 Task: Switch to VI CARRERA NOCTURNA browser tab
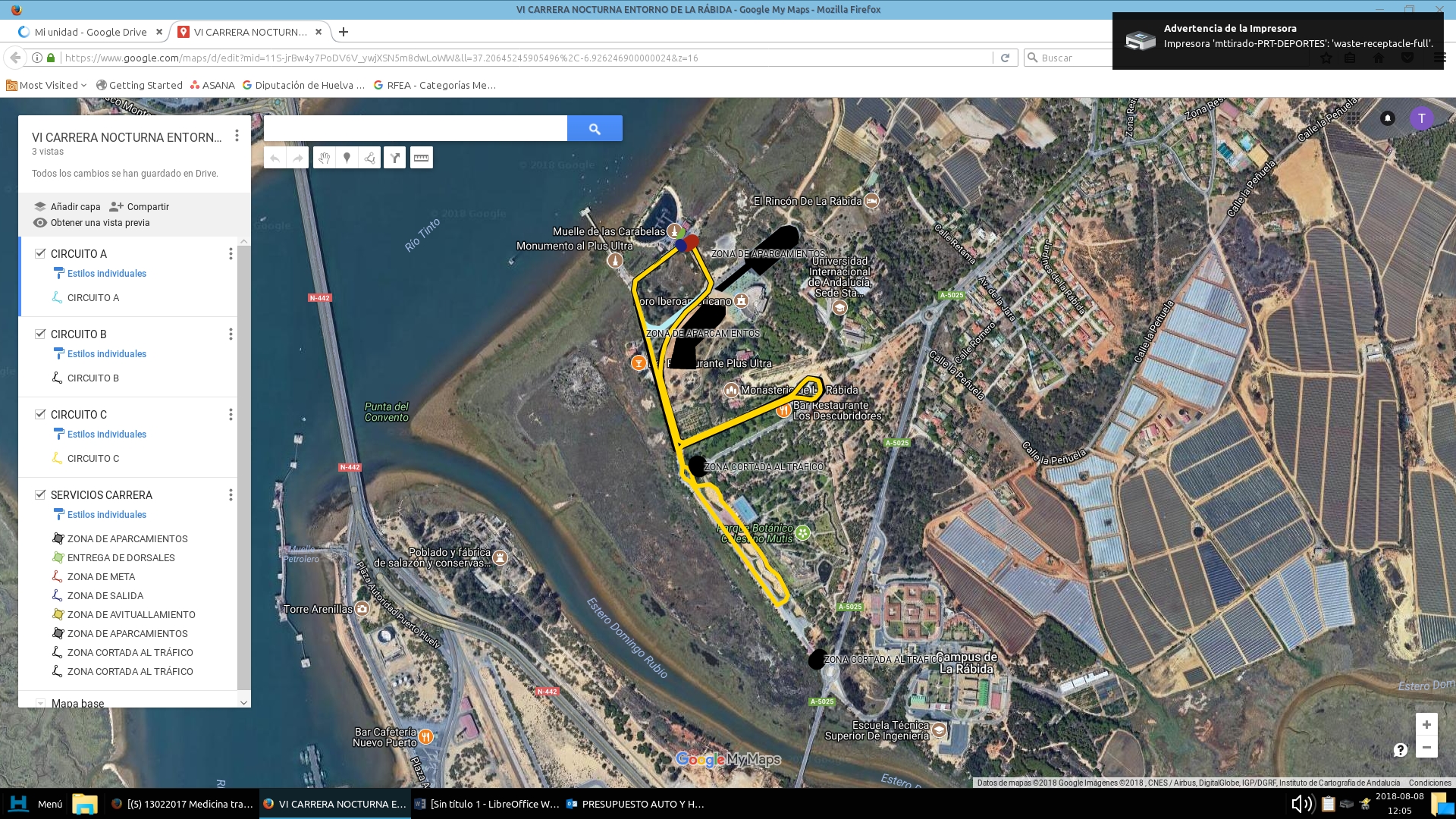[x=249, y=32]
